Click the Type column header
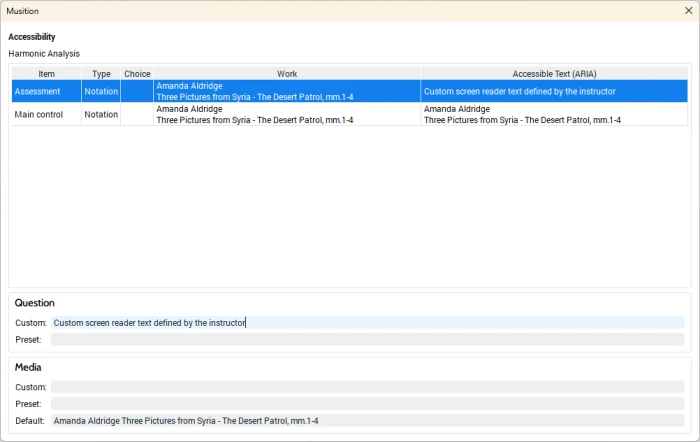 [x=101, y=74]
